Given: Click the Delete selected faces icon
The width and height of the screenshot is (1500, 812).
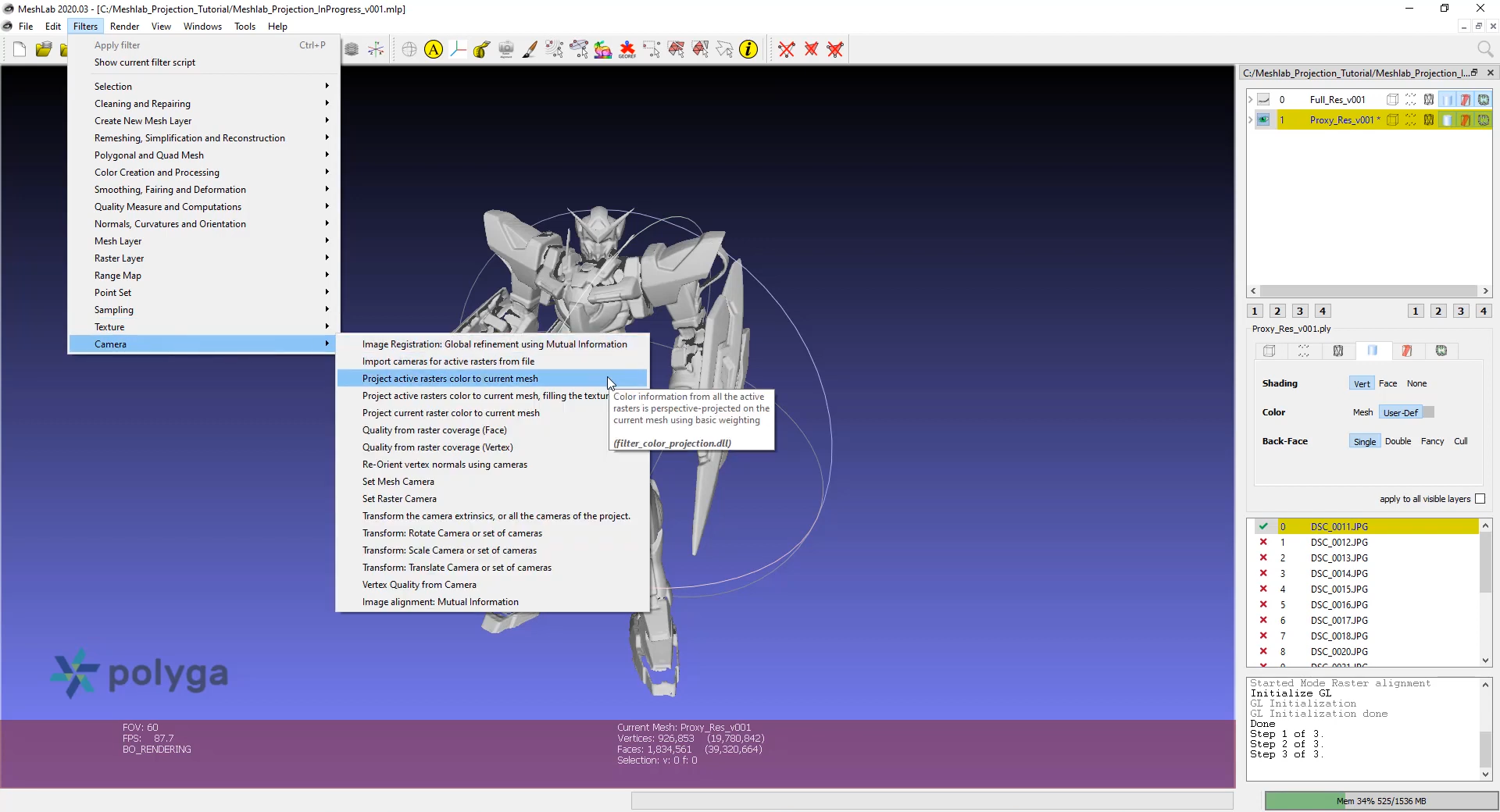Looking at the screenshot, I should pos(811,50).
